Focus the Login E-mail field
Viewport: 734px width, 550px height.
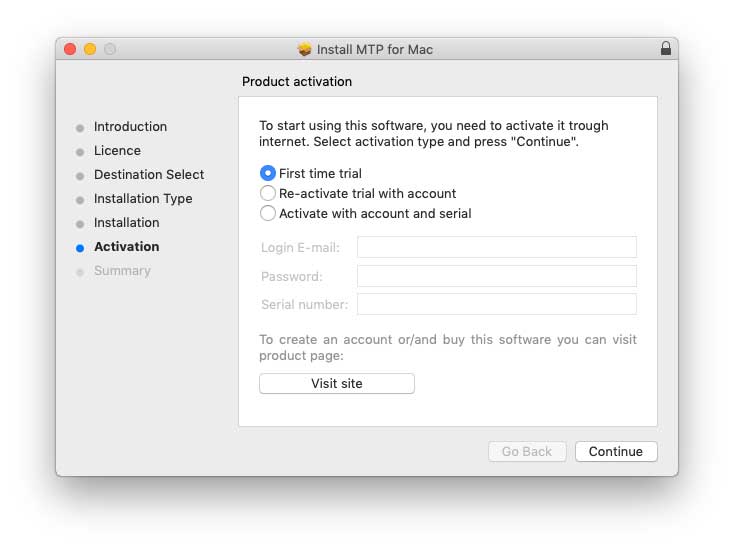pos(497,247)
